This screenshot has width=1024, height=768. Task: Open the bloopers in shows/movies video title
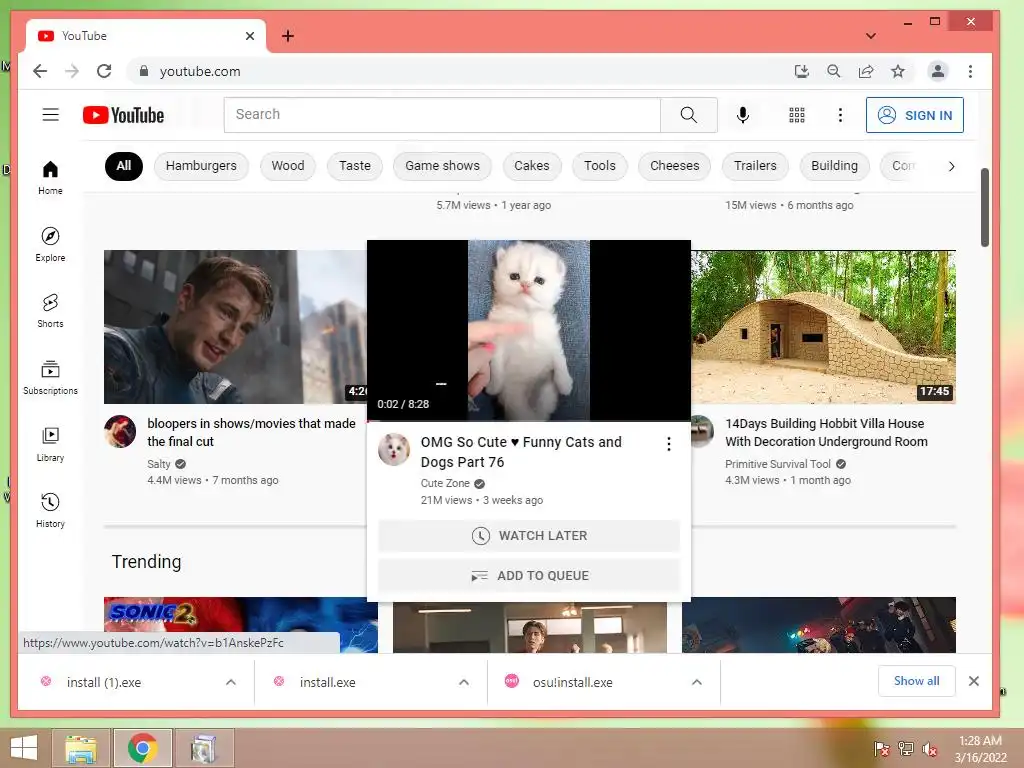pos(251,432)
